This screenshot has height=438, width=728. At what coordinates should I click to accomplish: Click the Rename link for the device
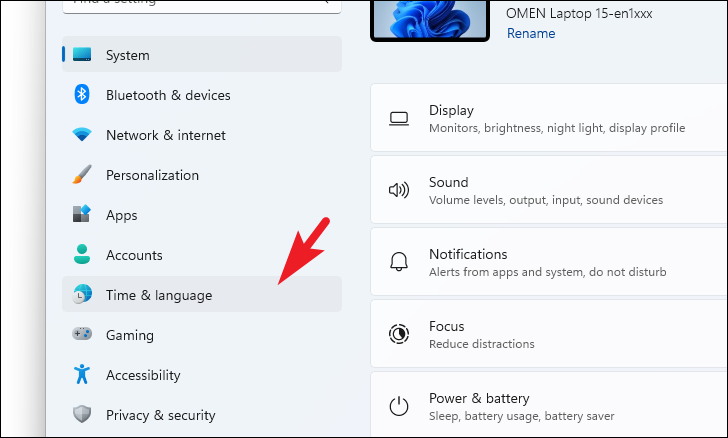click(531, 33)
